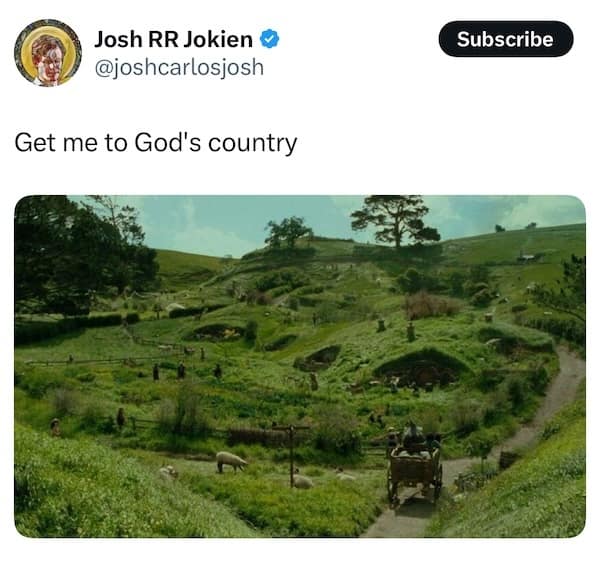Open the Josh RR Jokien display name
Image resolution: width=600 pixels, height=561 pixels.
173,39
